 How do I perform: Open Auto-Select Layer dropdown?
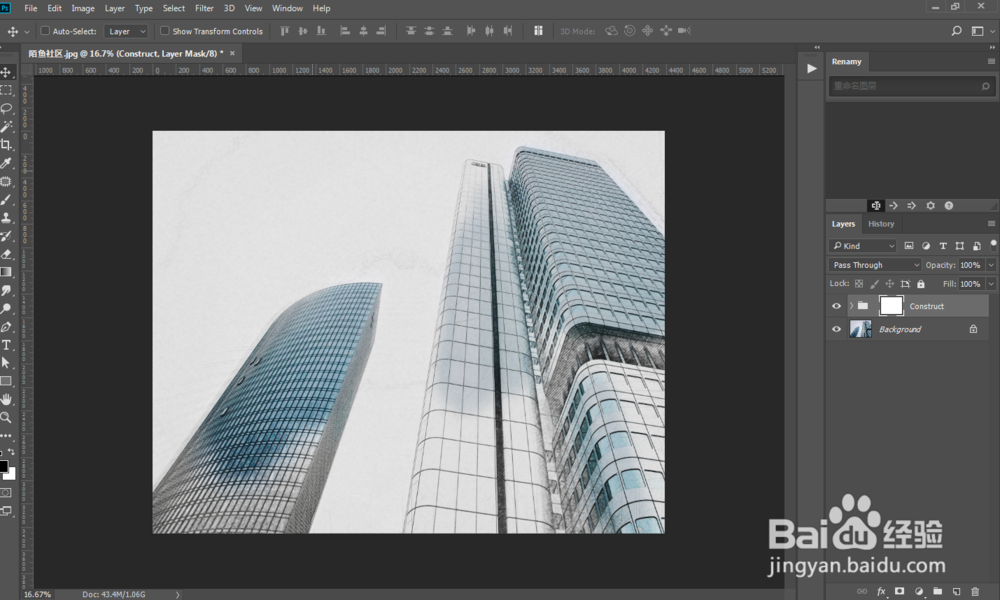(x=126, y=31)
